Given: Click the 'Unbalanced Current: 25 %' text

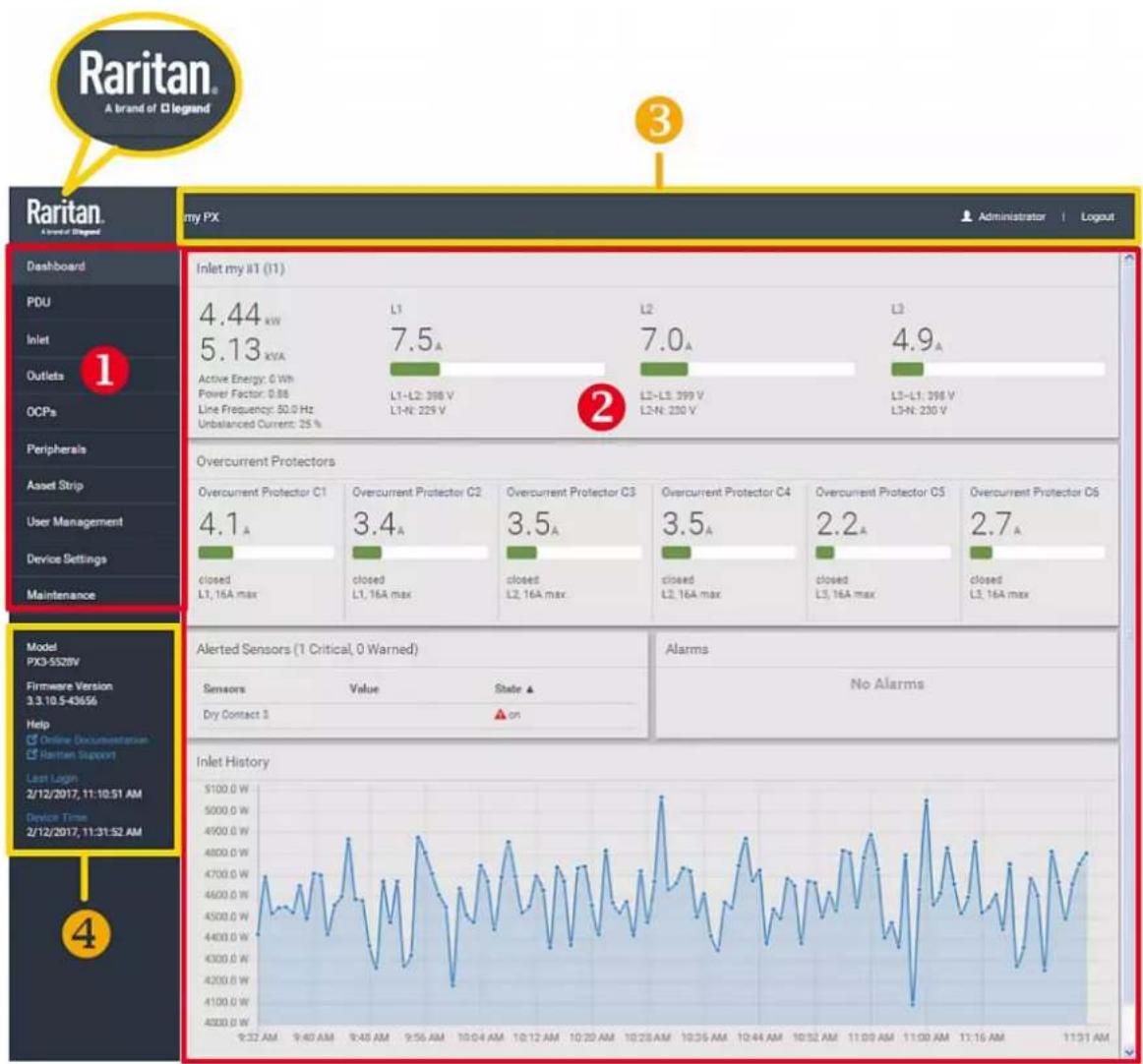Looking at the screenshot, I should click(x=260, y=424).
